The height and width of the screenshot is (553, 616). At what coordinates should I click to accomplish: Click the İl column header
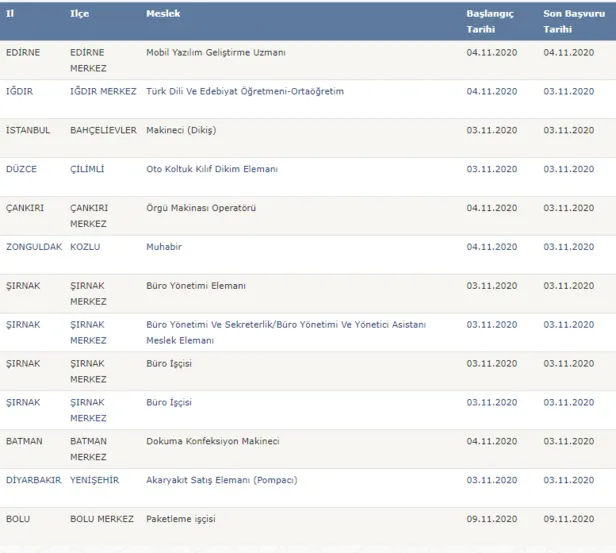coord(10,15)
